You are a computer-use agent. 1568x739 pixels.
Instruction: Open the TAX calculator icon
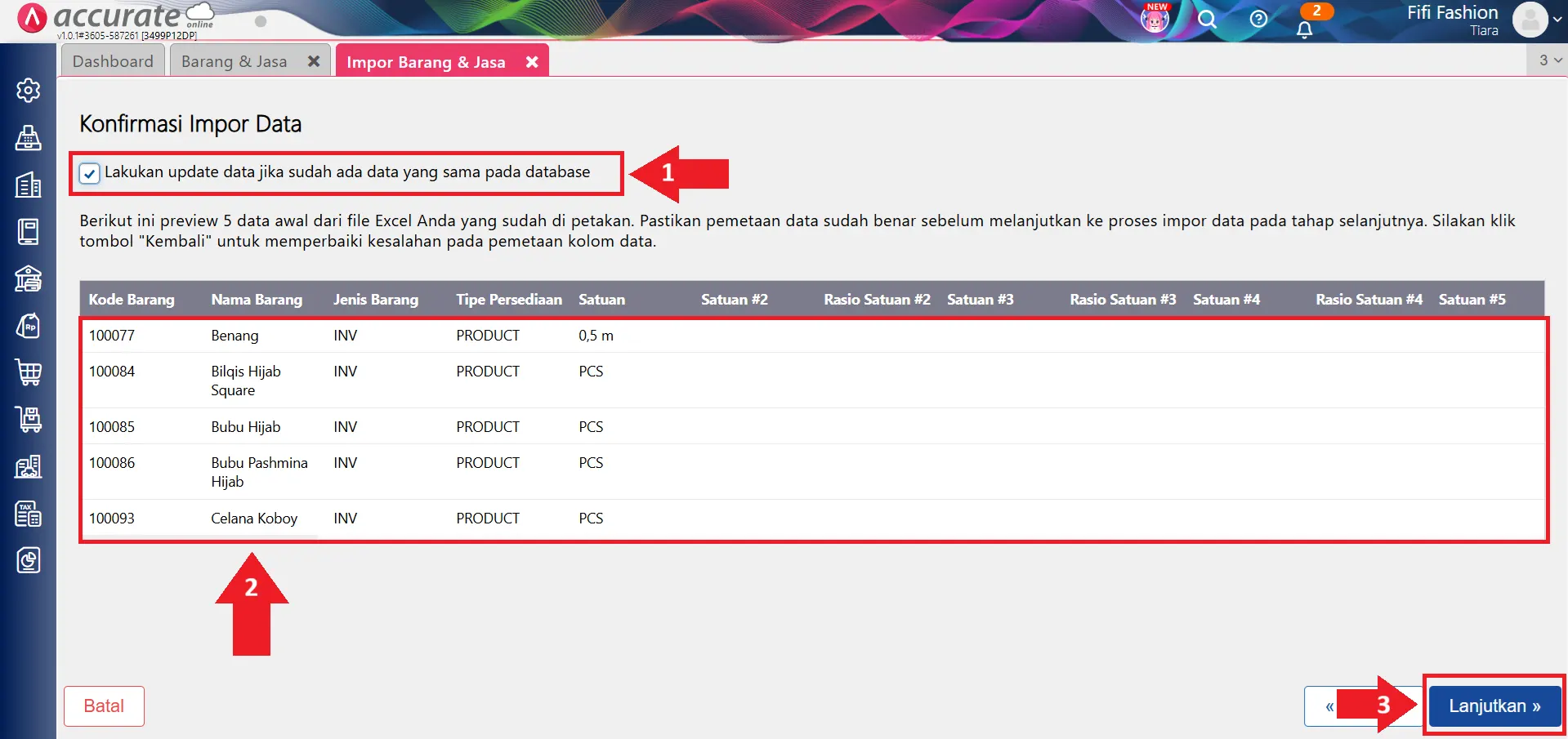pyautogui.click(x=28, y=514)
